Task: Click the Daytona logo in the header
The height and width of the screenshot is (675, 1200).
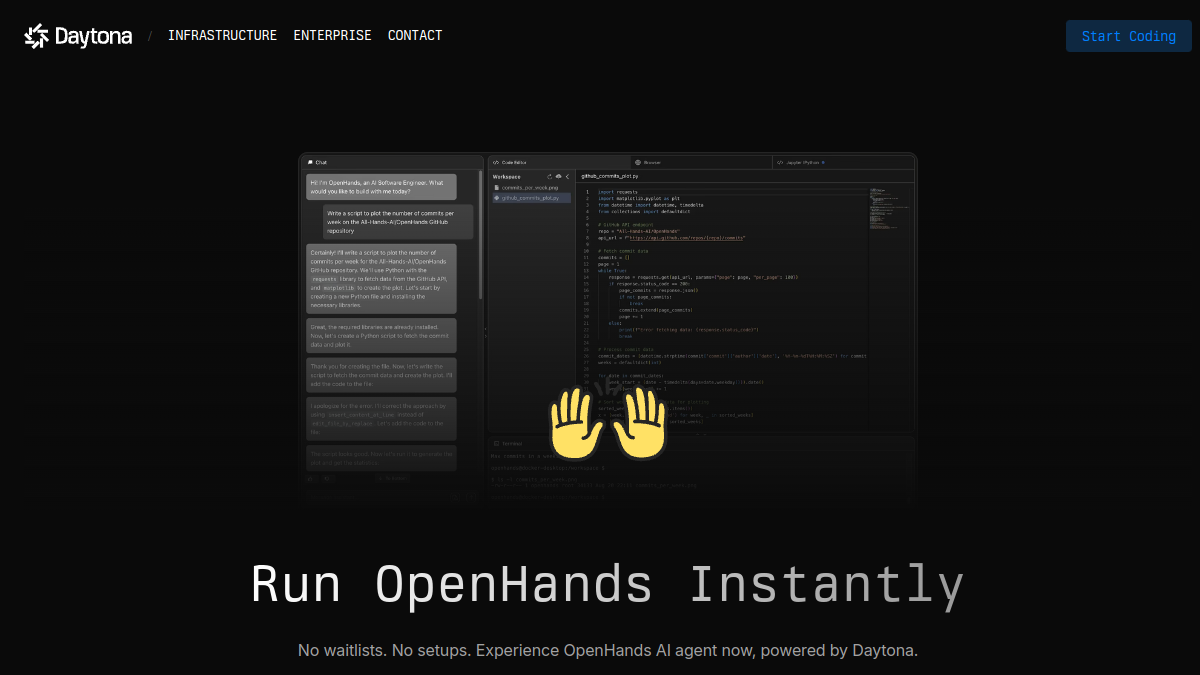Action: coord(78,36)
